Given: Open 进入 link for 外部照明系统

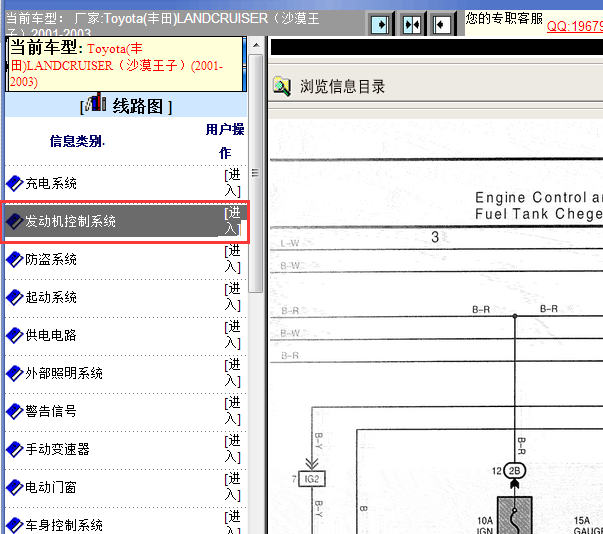Looking at the screenshot, I should (x=233, y=373).
